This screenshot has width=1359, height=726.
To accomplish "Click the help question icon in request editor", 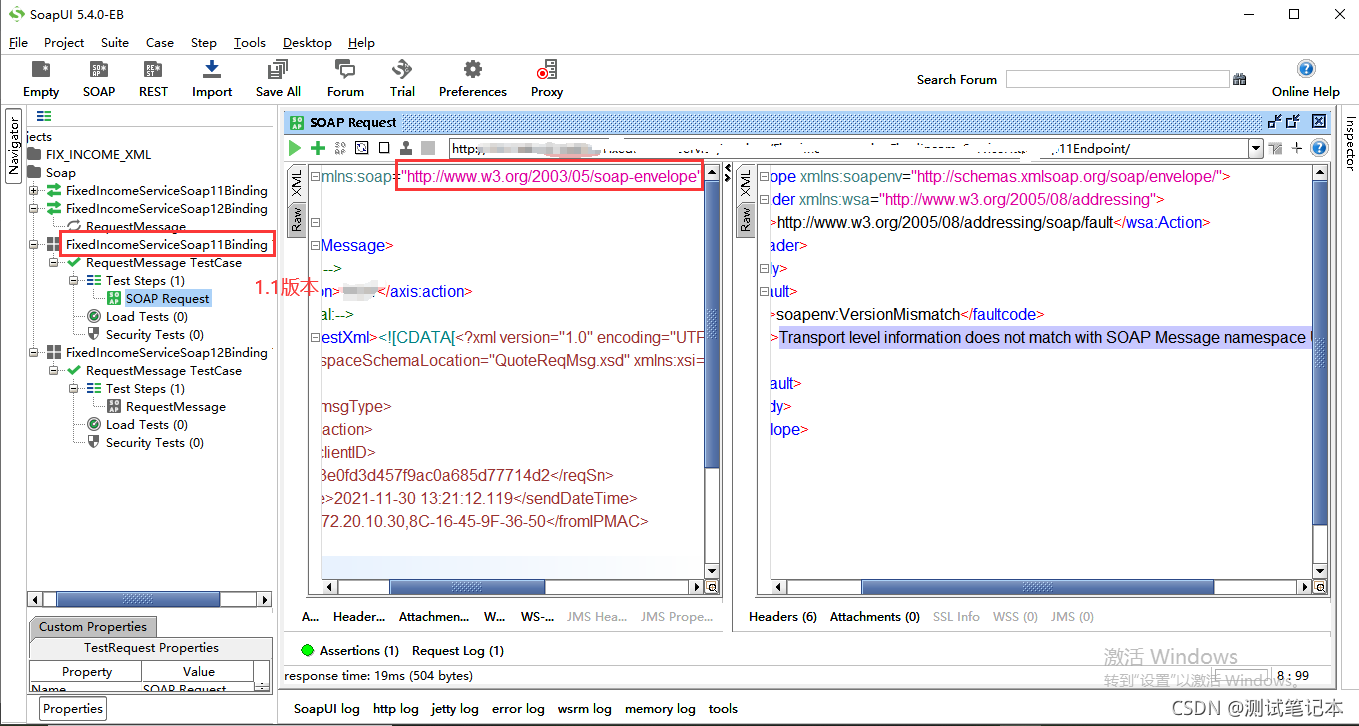I will (1319, 148).
